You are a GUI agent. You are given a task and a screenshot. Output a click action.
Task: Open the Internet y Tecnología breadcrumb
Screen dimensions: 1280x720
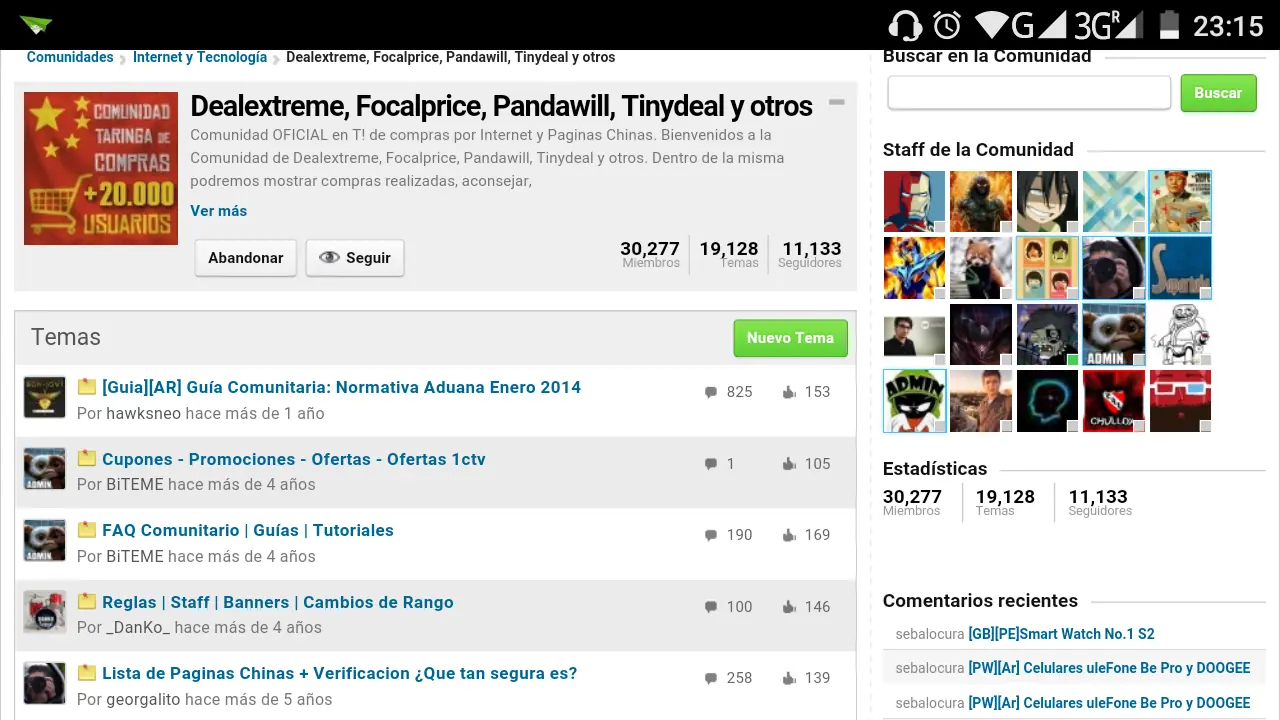(x=200, y=57)
